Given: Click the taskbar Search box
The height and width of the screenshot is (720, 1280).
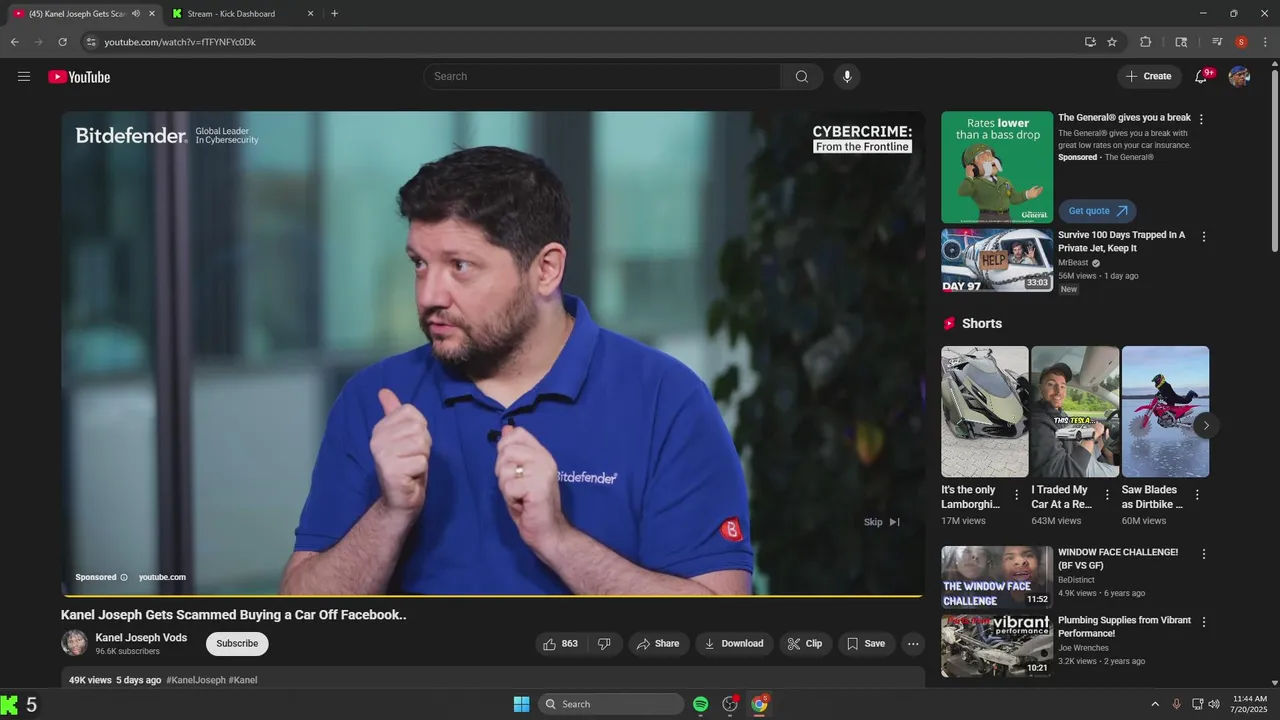Looking at the screenshot, I should point(611,704).
